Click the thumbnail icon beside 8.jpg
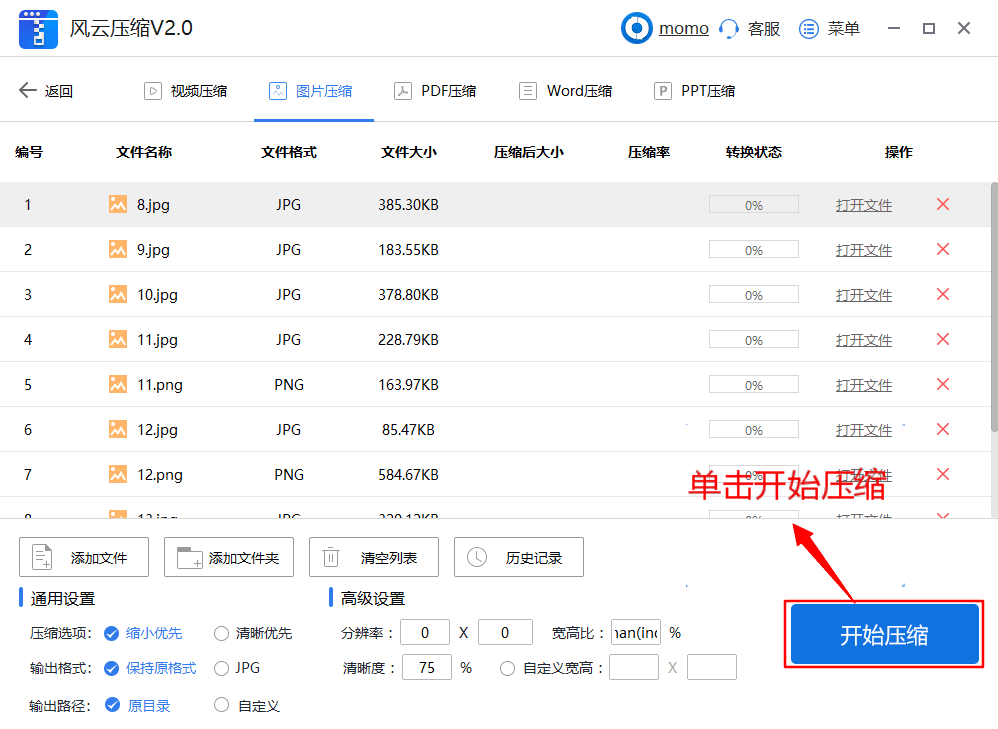The width and height of the screenshot is (998, 729). tap(121, 204)
